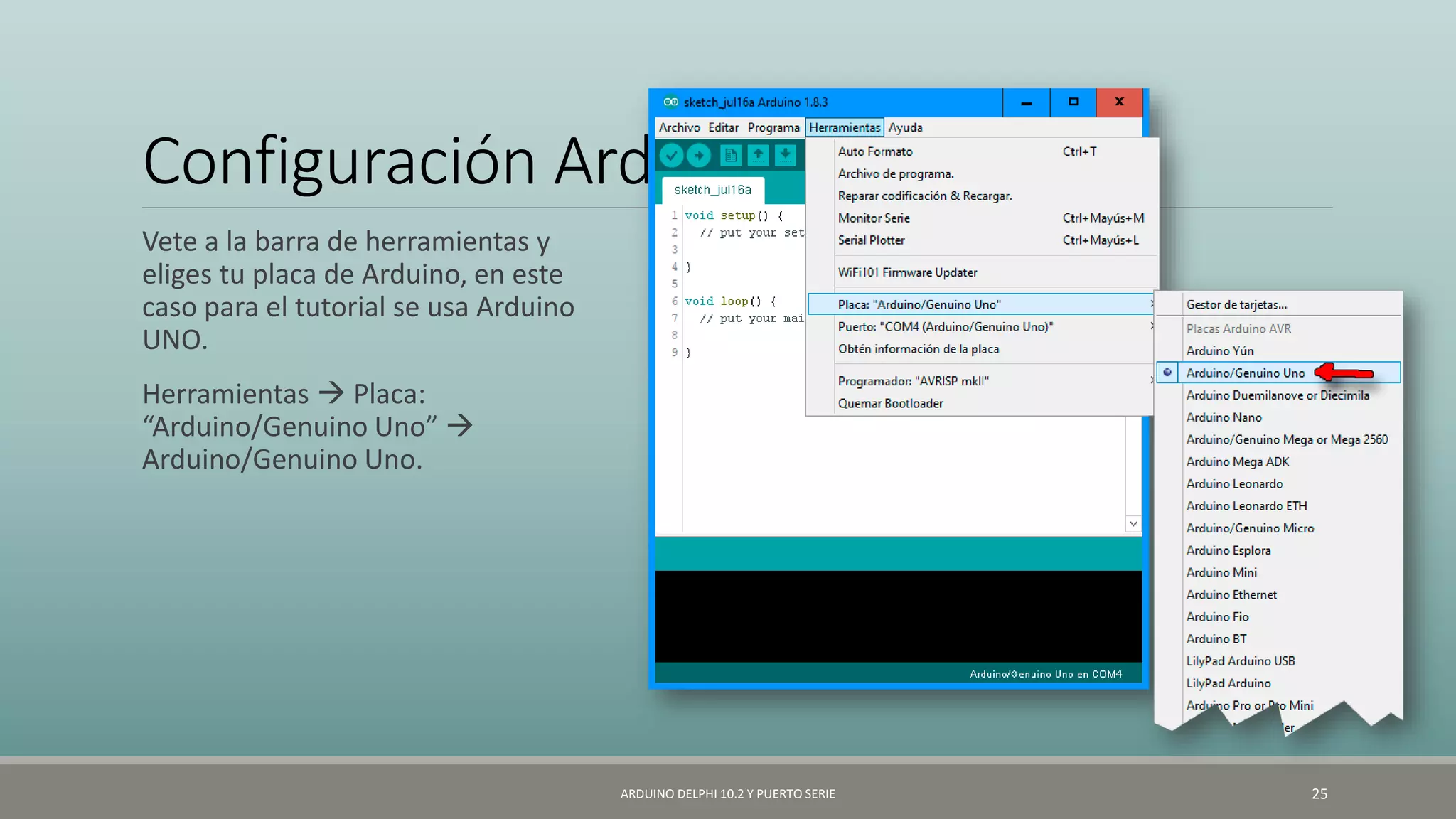Click the Verify checkmark toolbar icon
The width and height of the screenshot is (1456, 819).
pos(671,155)
